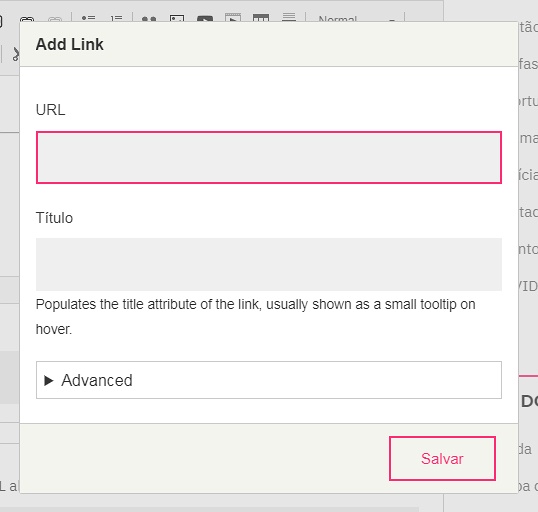Click the Add Link dialog title
This screenshot has height=512, width=538.
click(70, 44)
